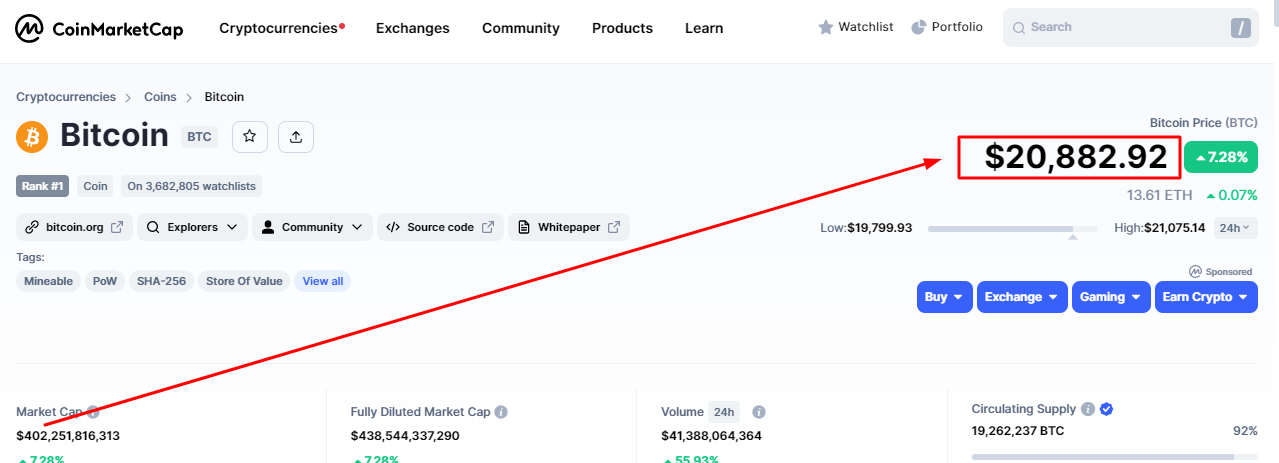This screenshot has height=463, width=1279.
Task: Click info icon next to Fully Diluted Market Cap
Action: tap(501, 412)
